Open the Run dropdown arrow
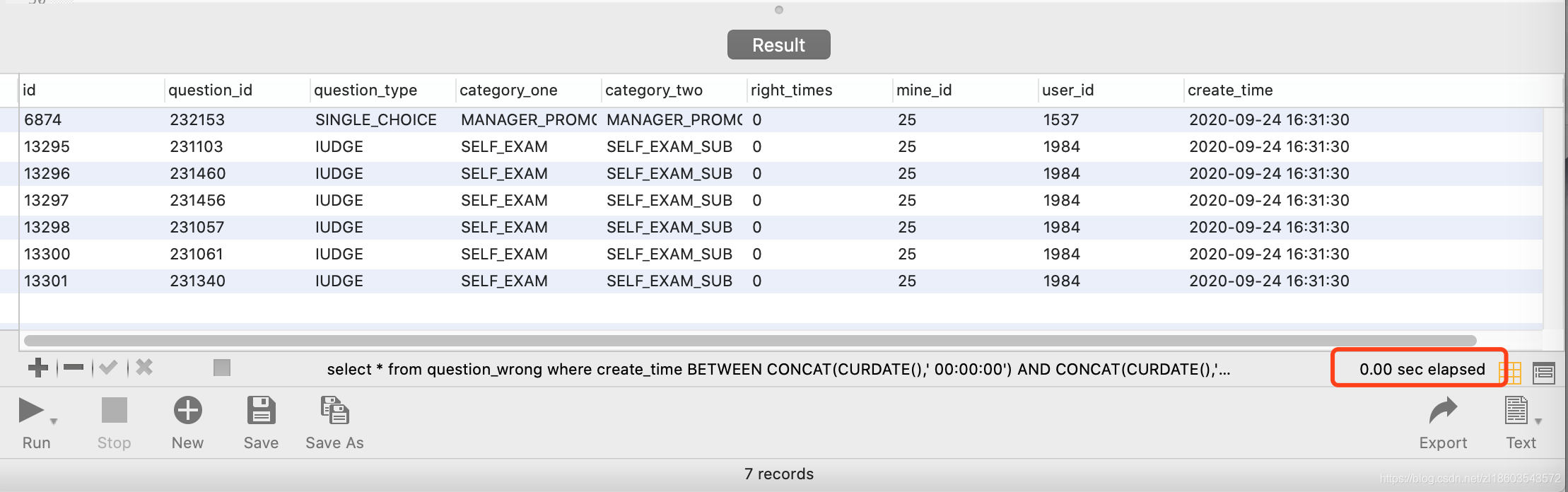This screenshot has width=1568, height=492. click(54, 421)
